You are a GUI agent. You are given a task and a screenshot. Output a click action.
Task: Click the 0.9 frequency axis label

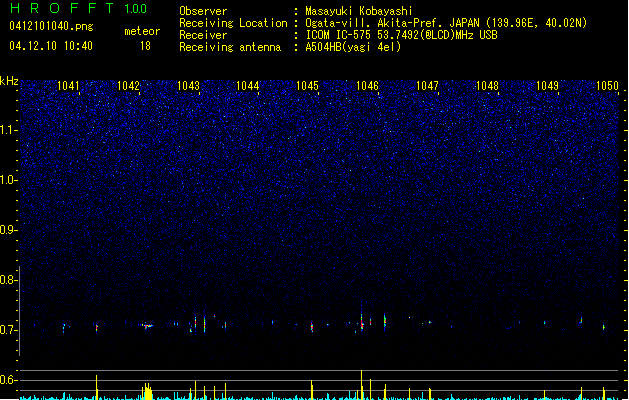point(8,230)
